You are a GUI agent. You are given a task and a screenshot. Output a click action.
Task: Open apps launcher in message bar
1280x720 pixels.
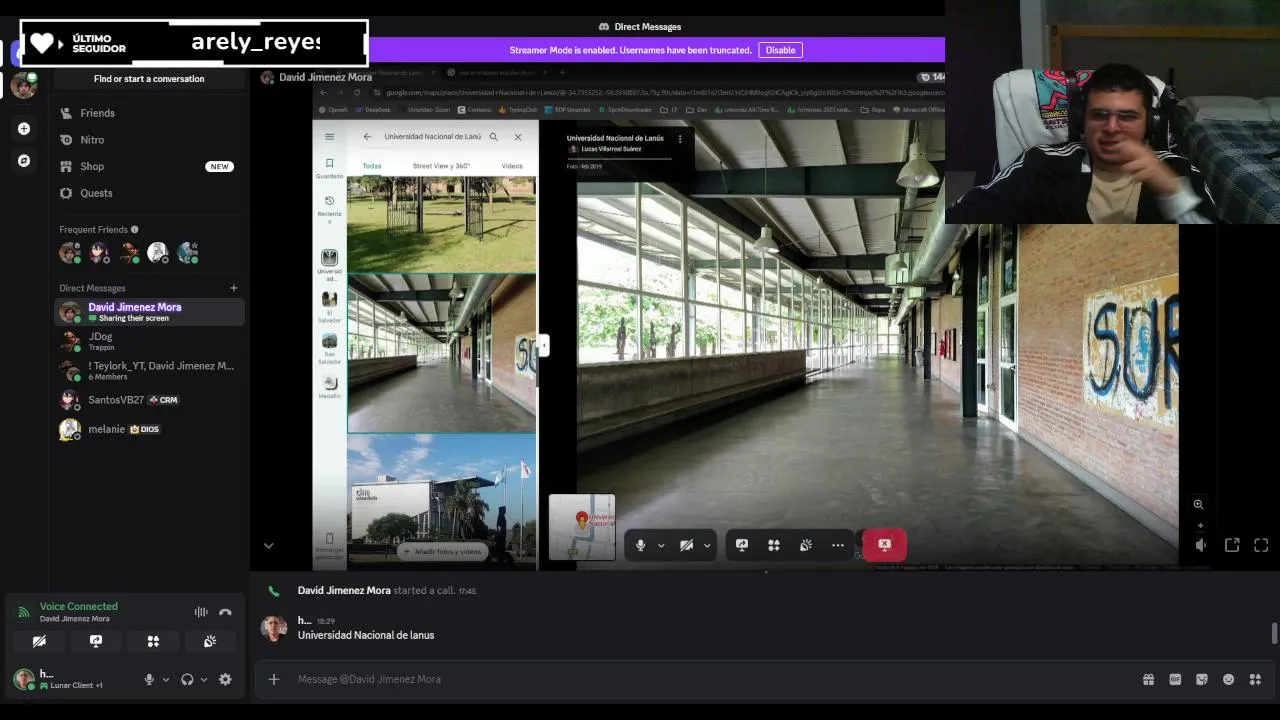pos(1255,679)
